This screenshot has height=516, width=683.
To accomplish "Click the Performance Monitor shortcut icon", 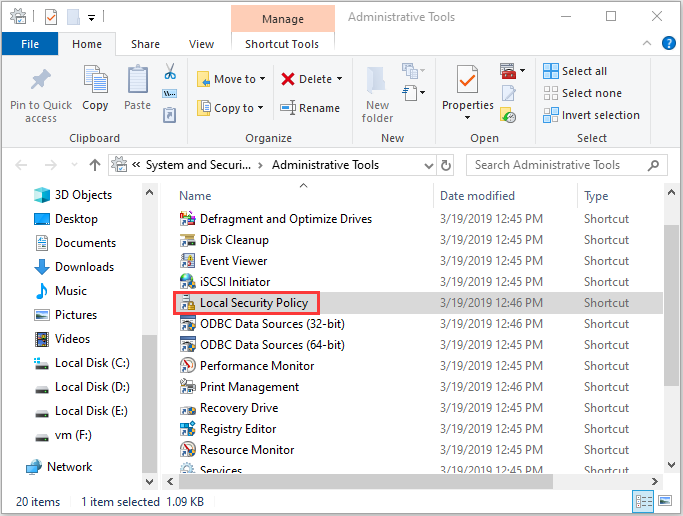I will (187, 365).
